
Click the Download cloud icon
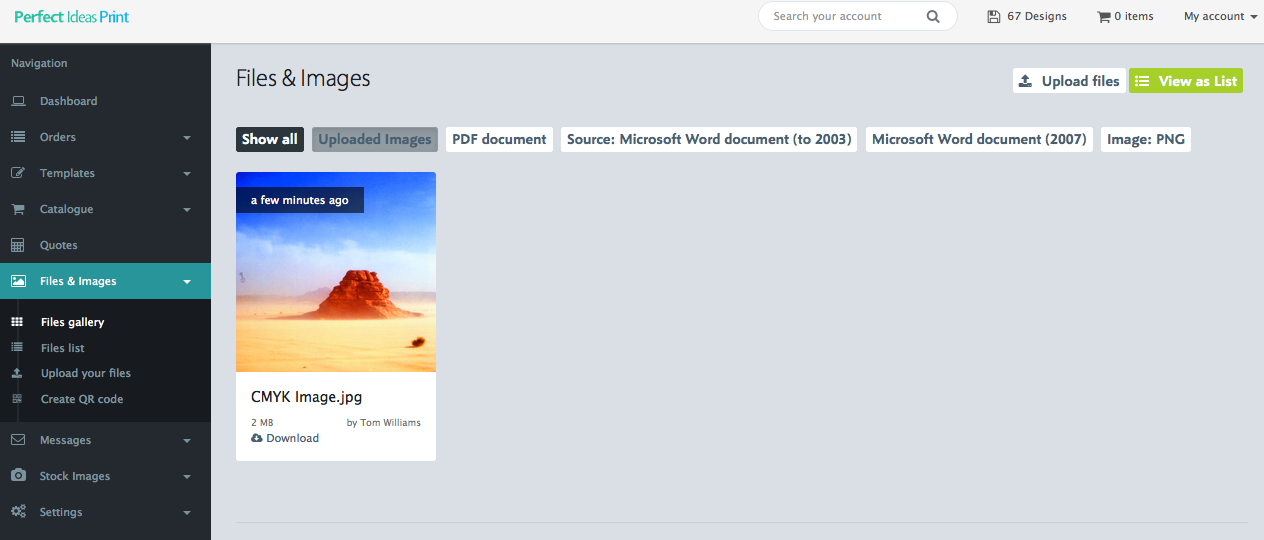(257, 438)
